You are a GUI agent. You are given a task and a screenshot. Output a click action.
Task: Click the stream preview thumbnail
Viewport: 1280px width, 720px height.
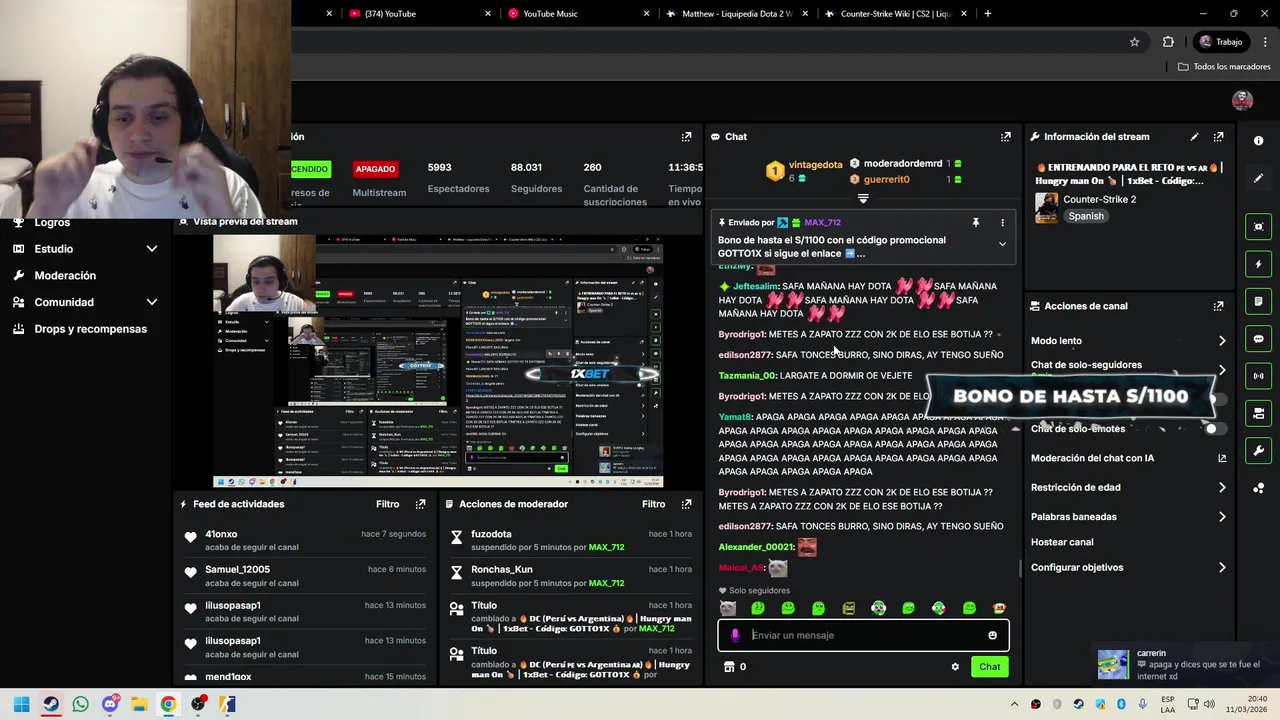(x=438, y=361)
